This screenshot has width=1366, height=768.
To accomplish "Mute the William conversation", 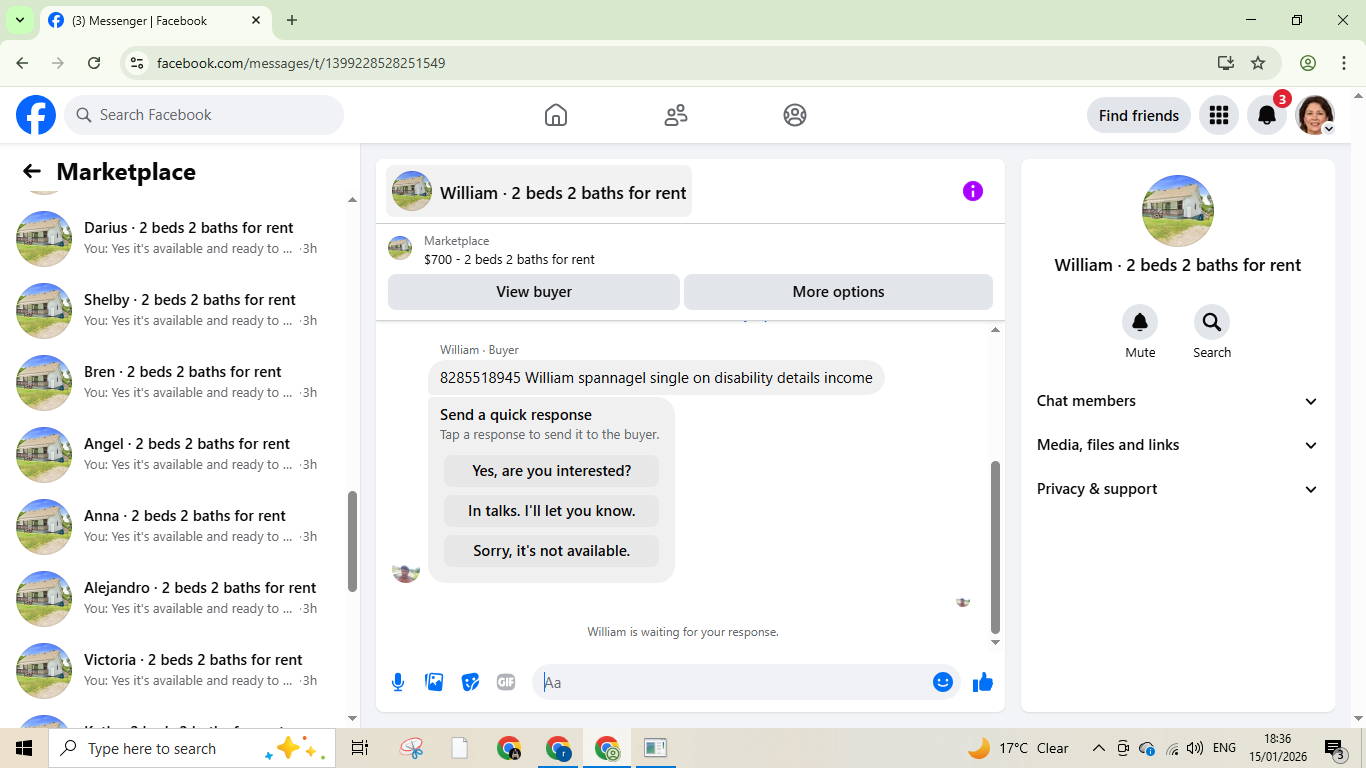I will point(1140,322).
